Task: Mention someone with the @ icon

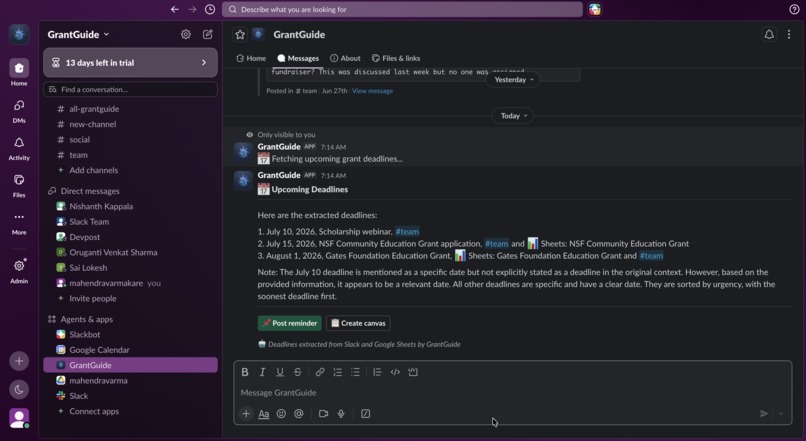Action: pyautogui.click(x=299, y=414)
